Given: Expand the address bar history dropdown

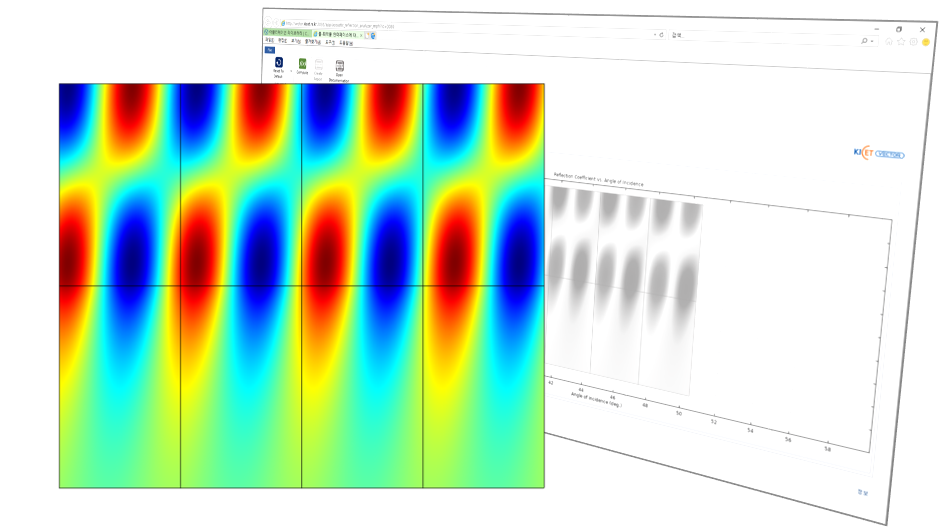Looking at the screenshot, I should point(654,35).
